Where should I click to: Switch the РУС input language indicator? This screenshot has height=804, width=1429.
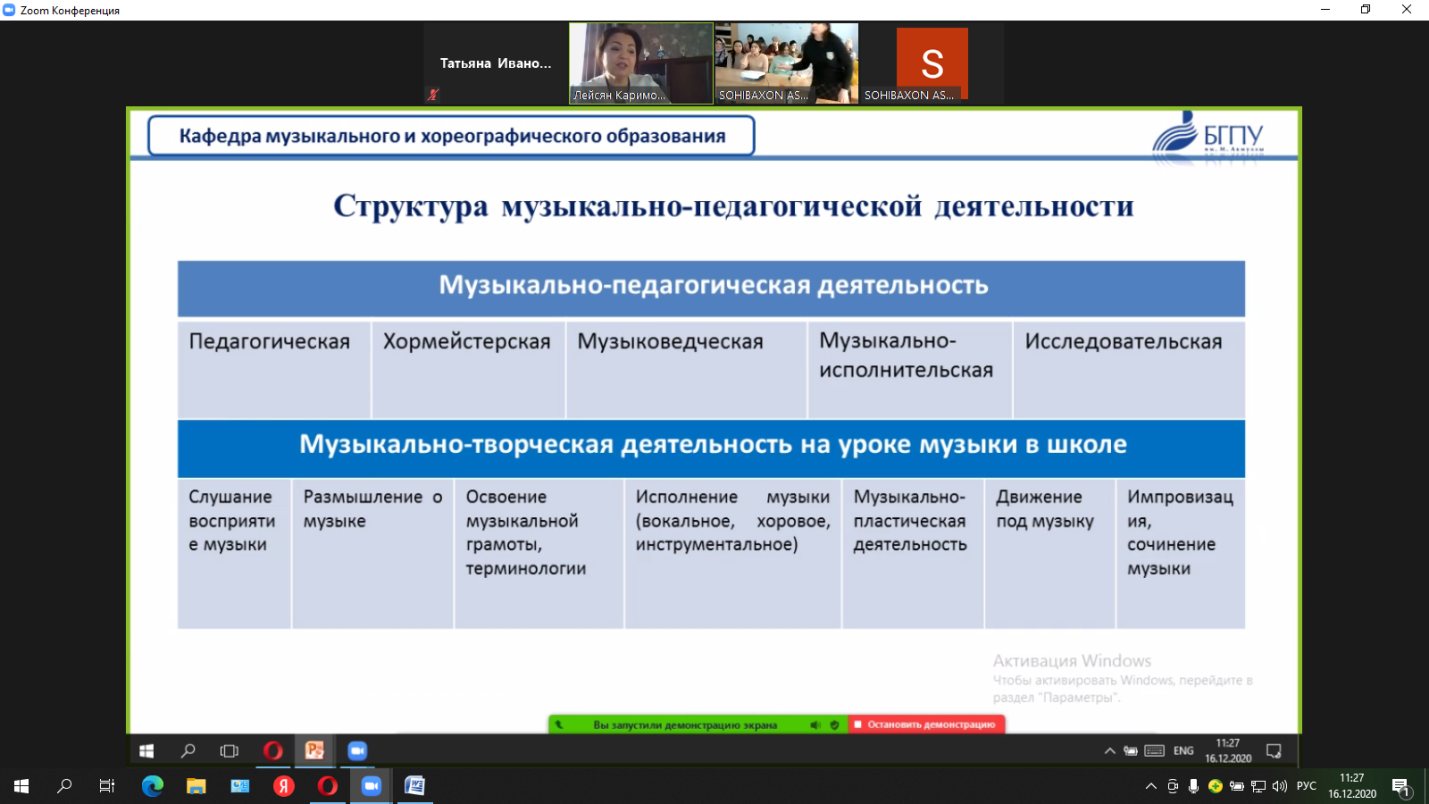coord(1306,786)
